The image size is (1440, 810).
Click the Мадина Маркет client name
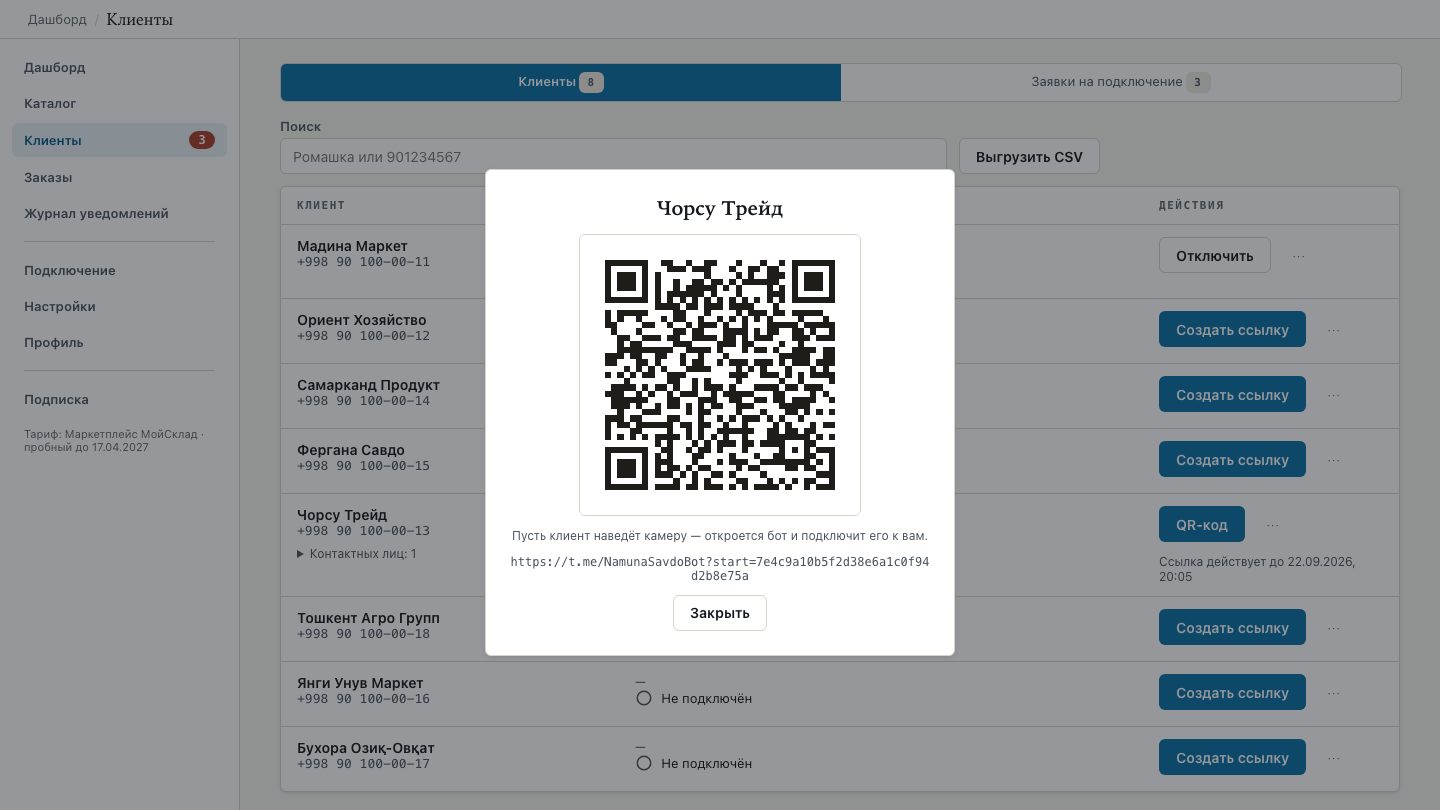click(x=352, y=246)
